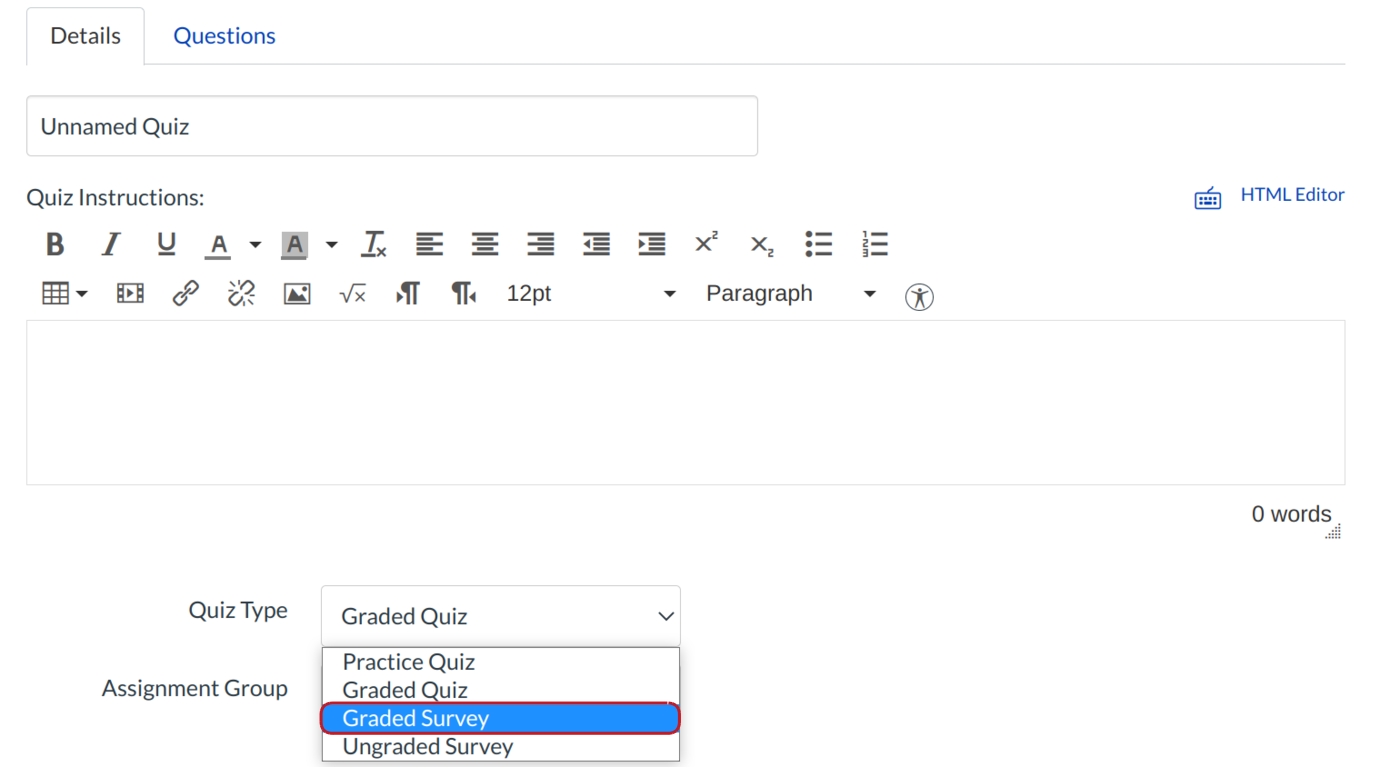
Task: Insert media into the editor
Action: (x=130, y=294)
